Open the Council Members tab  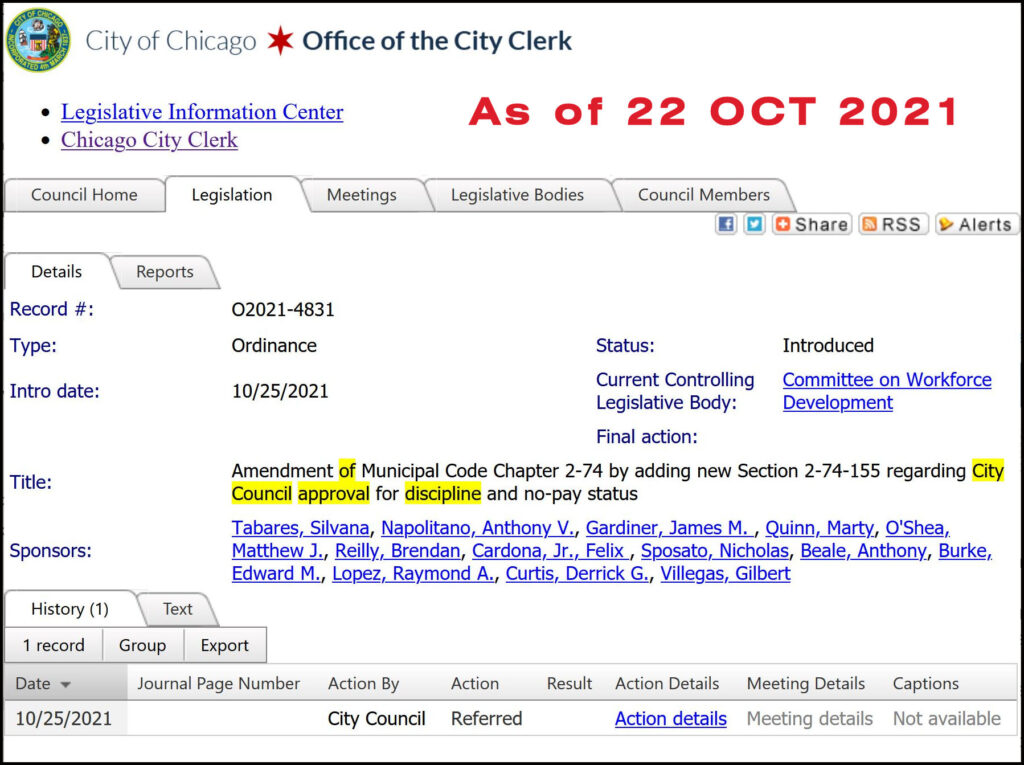[704, 195]
